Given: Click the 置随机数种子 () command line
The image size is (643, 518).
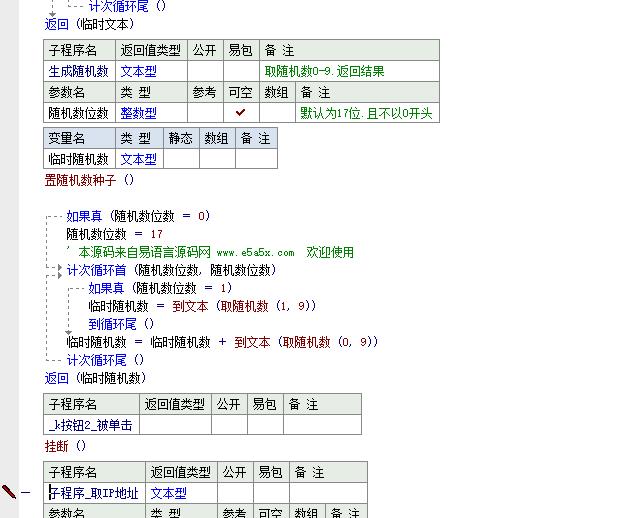Looking at the screenshot, I should 89,180.
